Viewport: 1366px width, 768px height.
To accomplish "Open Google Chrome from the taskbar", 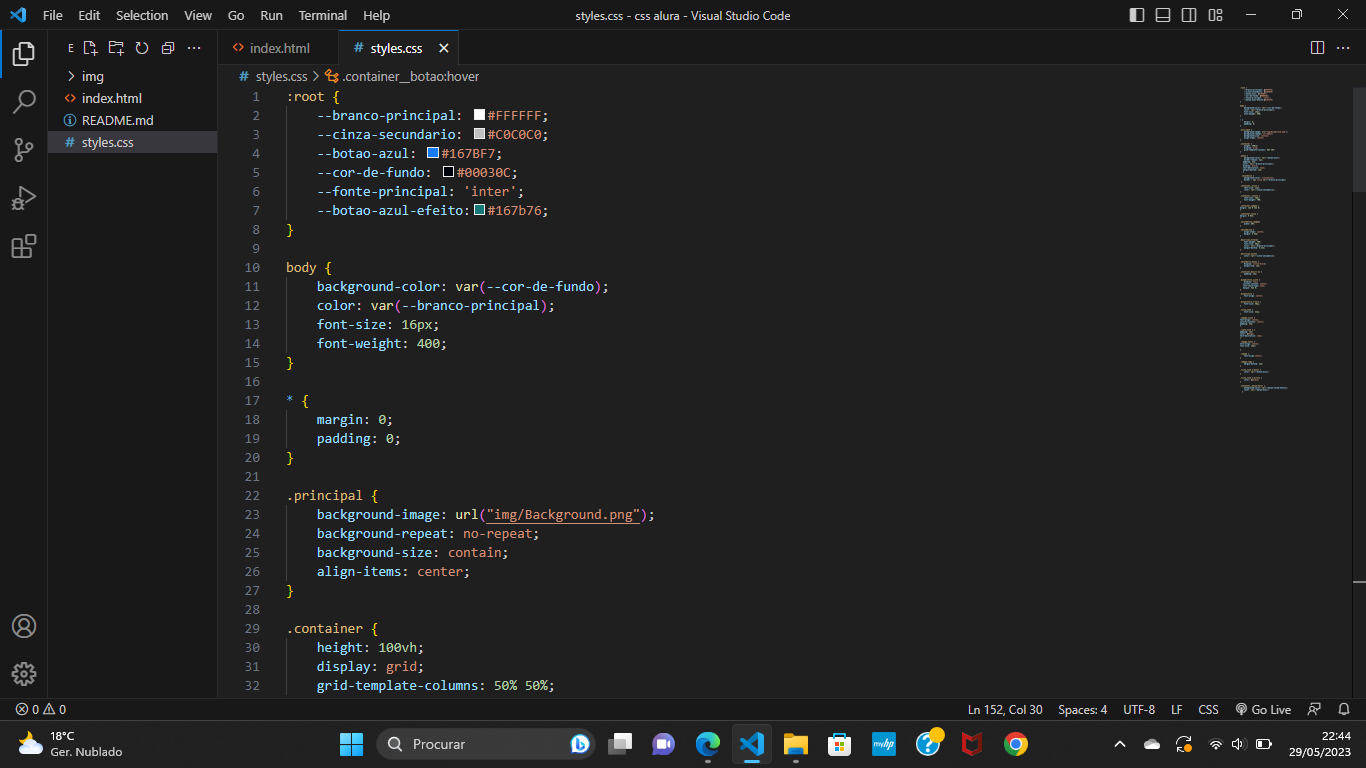I will 1016,744.
